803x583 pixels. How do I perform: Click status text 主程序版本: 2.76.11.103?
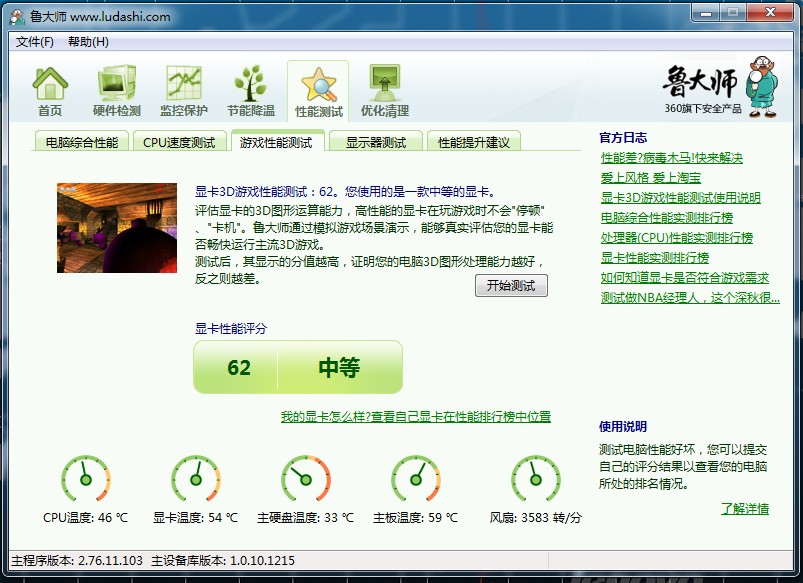[x=77, y=560]
